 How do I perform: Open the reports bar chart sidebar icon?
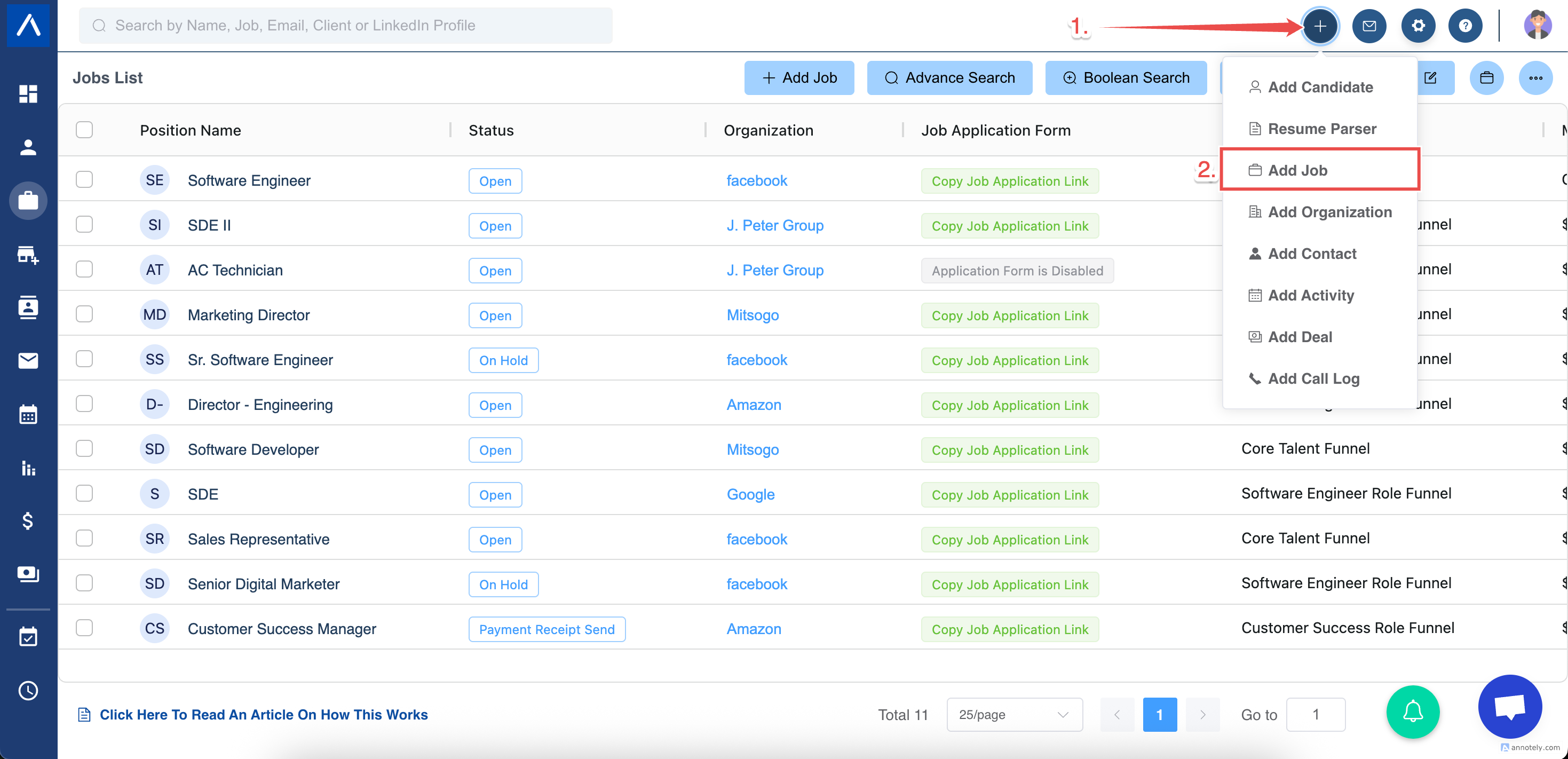28,468
